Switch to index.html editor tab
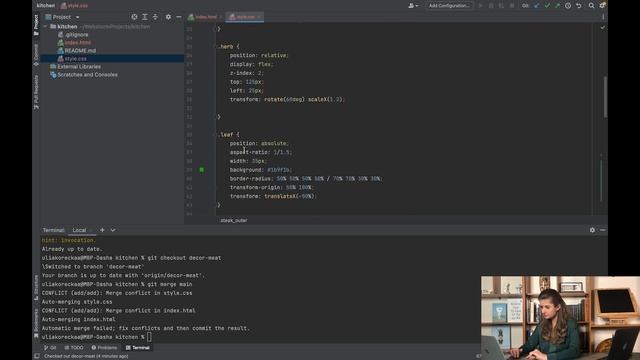The image size is (640, 360). click(205, 17)
